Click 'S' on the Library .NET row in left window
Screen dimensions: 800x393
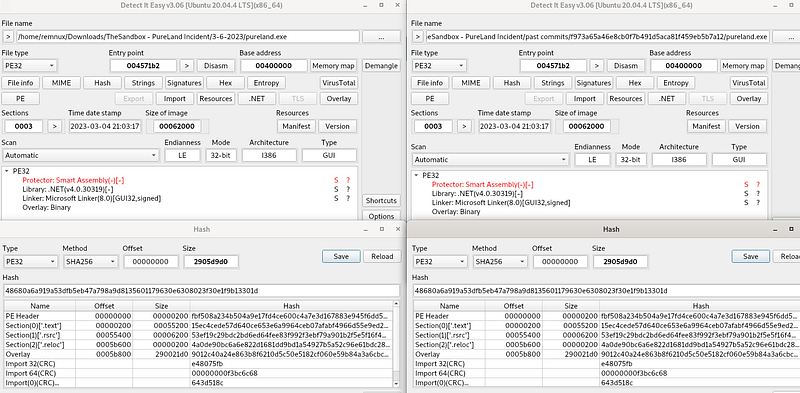coord(336,189)
